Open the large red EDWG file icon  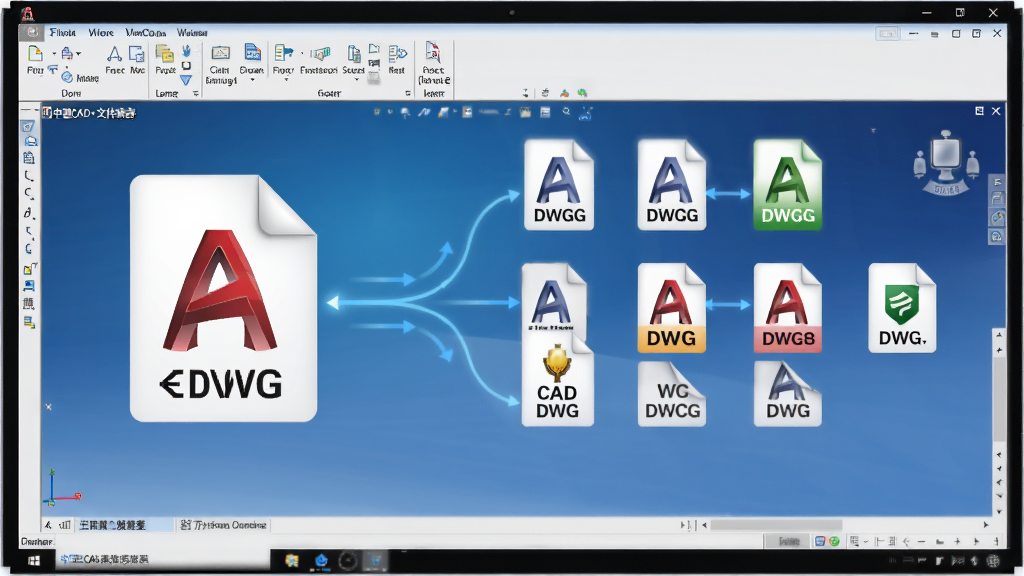pos(223,298)
